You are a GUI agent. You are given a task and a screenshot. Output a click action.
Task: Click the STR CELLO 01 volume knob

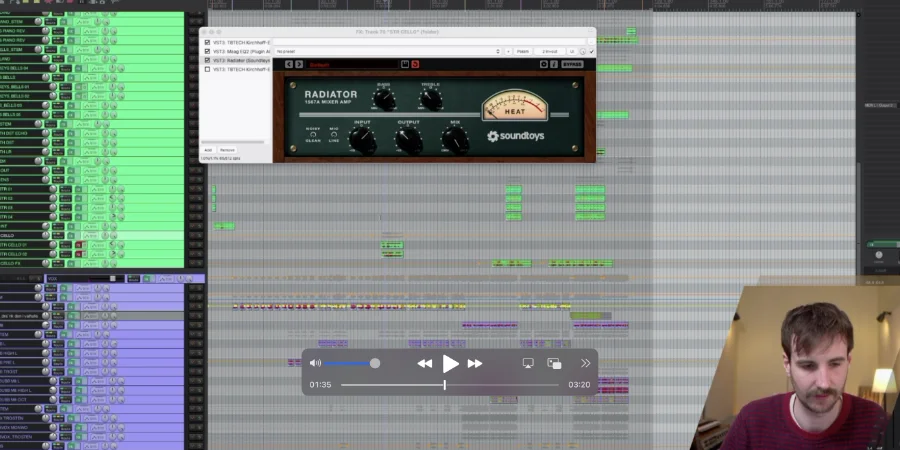[53, 245]
